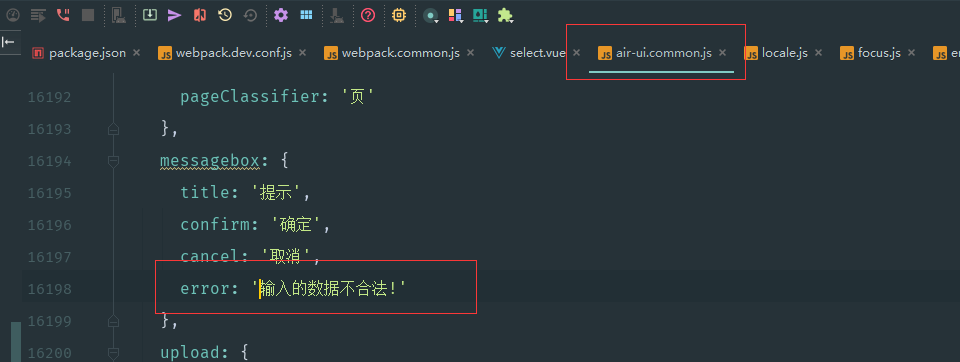
Task: Click the collapse-sidebar arrow below the toolbar
Action: point(9,42)
